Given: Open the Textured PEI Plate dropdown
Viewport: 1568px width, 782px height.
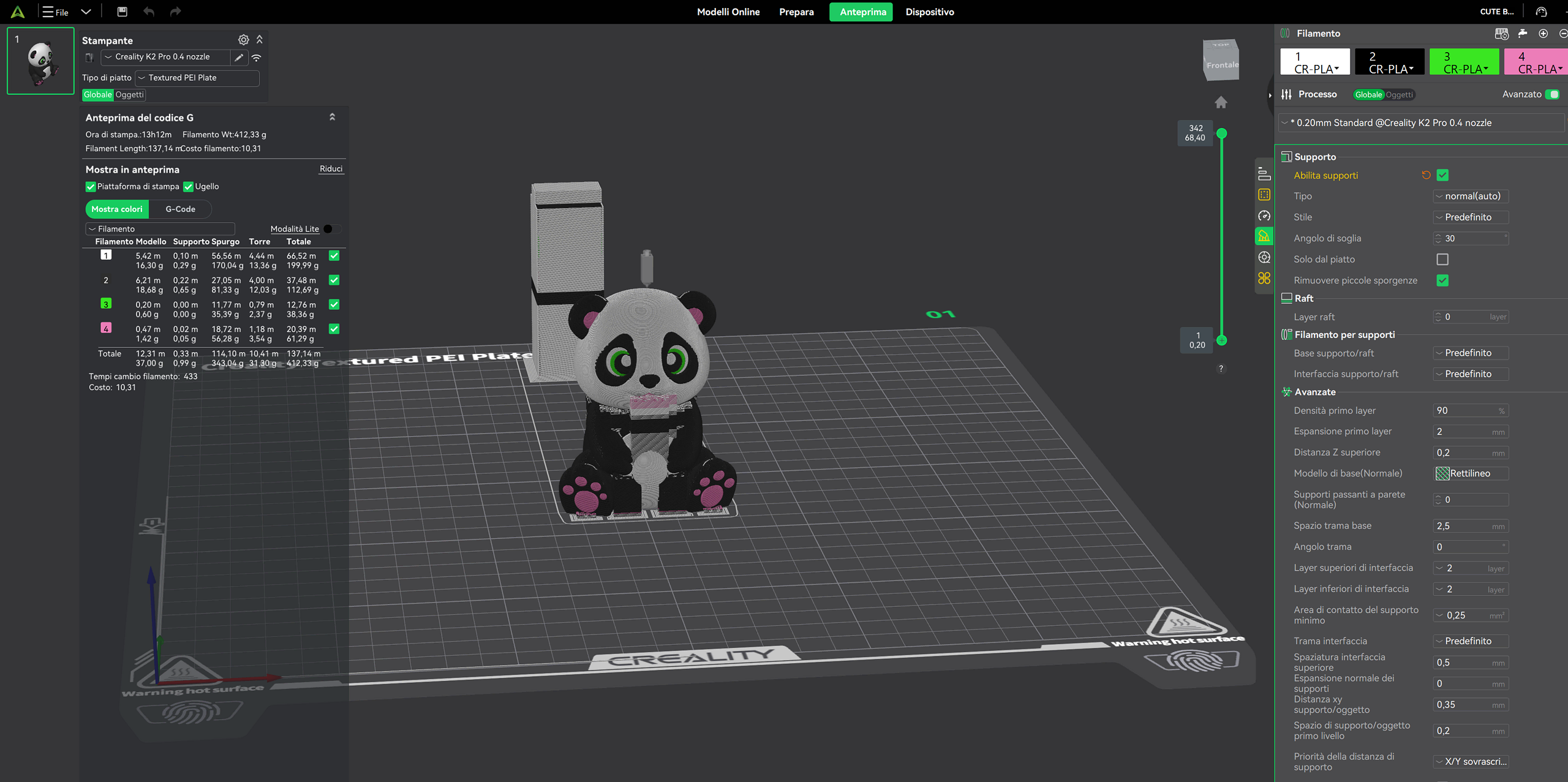Looking at the screenshot, I should (x=197, y=78).
